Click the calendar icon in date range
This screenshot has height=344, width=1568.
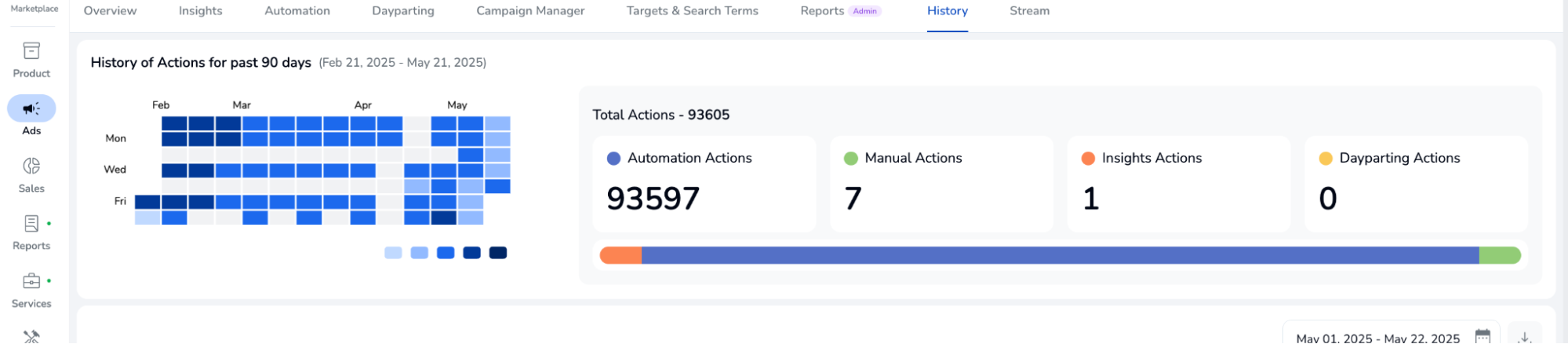(x=1483, y=336)
